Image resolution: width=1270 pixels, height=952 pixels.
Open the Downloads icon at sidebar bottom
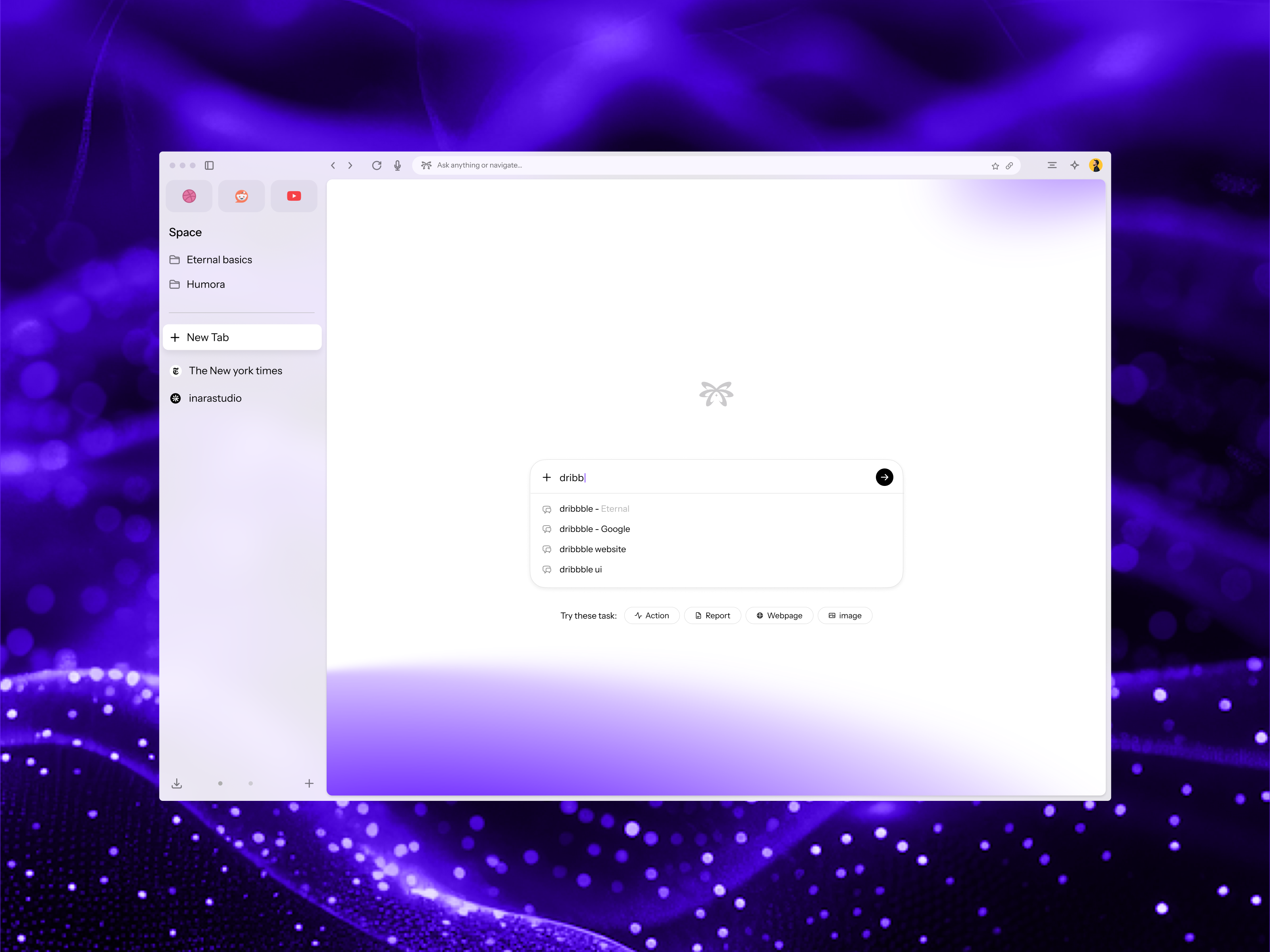tap(177, 783)
